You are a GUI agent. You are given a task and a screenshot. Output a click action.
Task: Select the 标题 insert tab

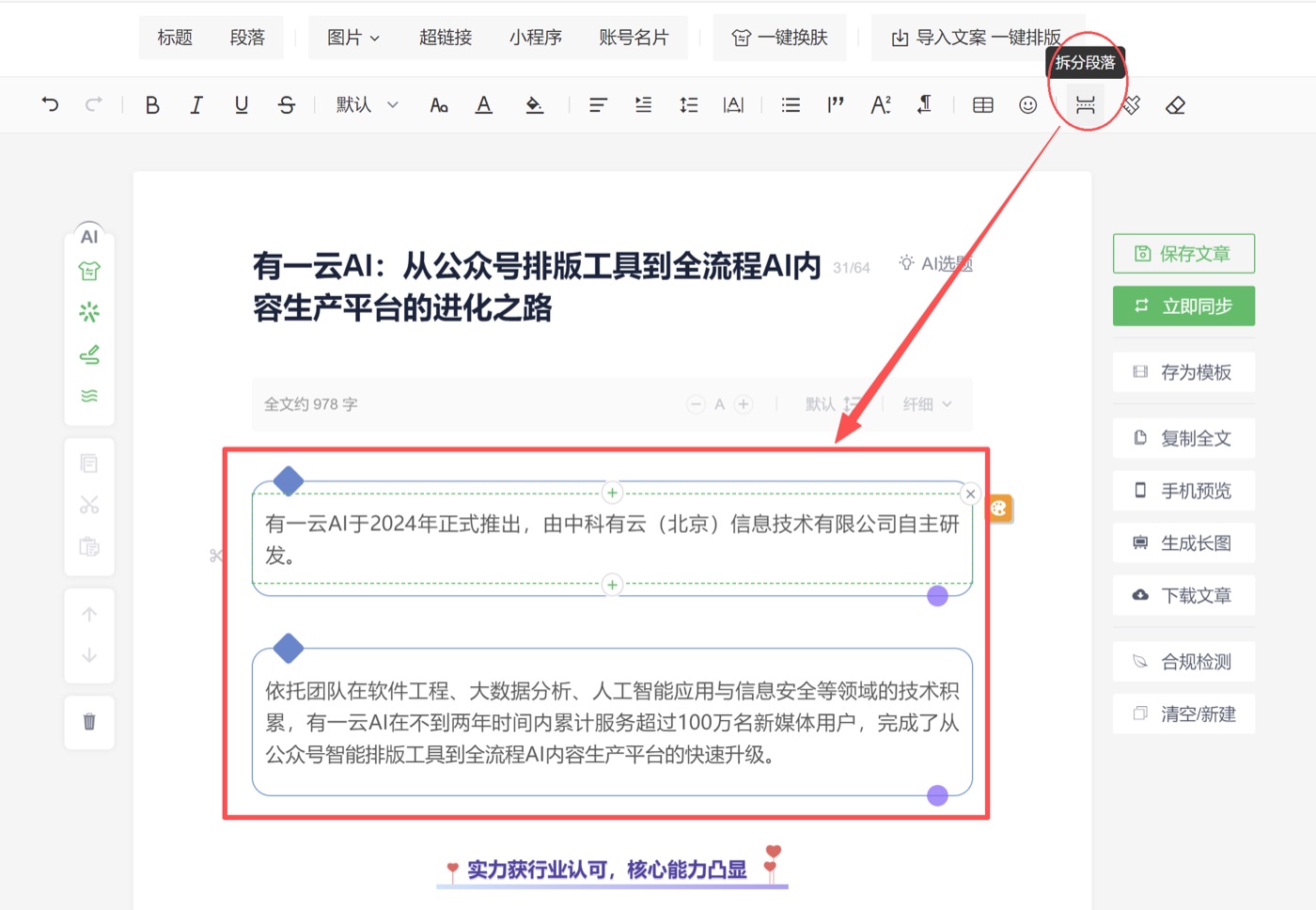175,38
